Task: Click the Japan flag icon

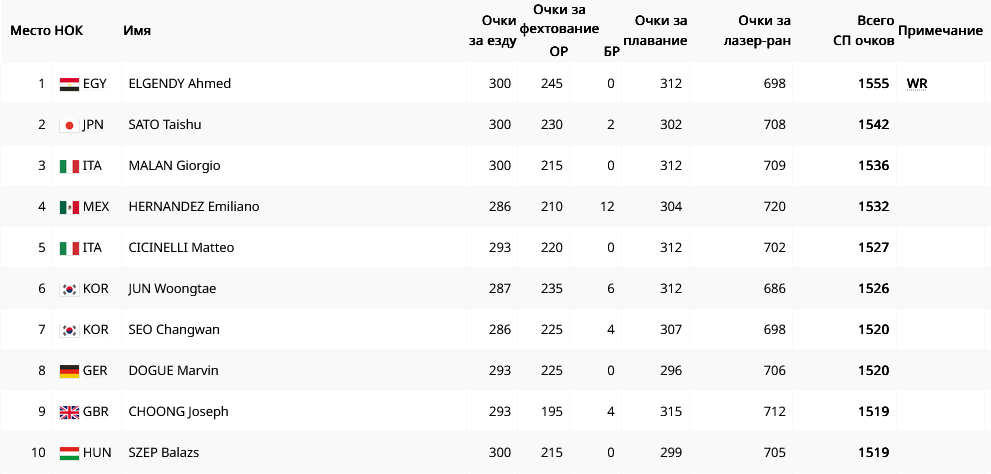Action: pos(69,125)
